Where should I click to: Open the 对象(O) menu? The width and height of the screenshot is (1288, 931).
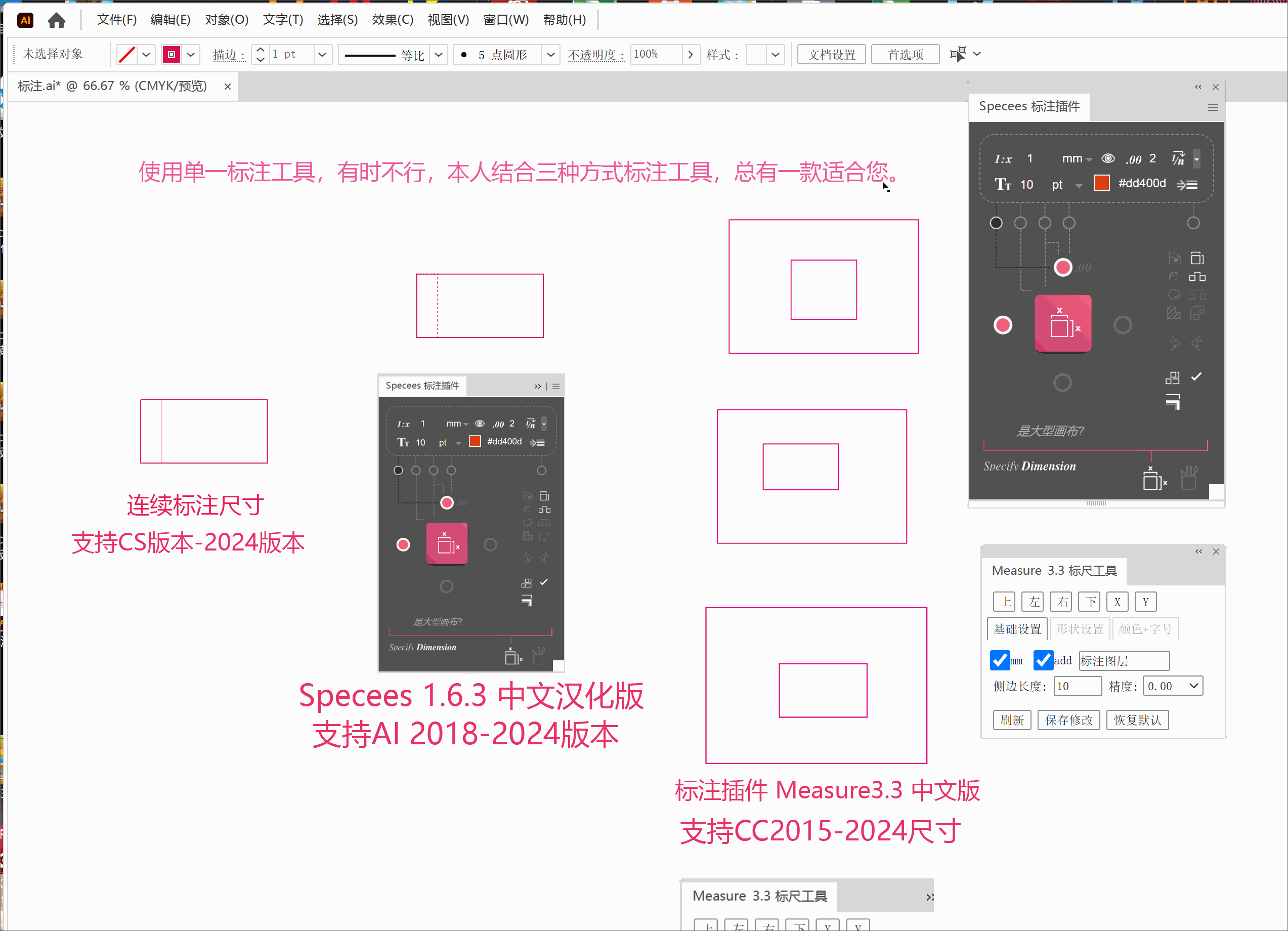point(227,20)
